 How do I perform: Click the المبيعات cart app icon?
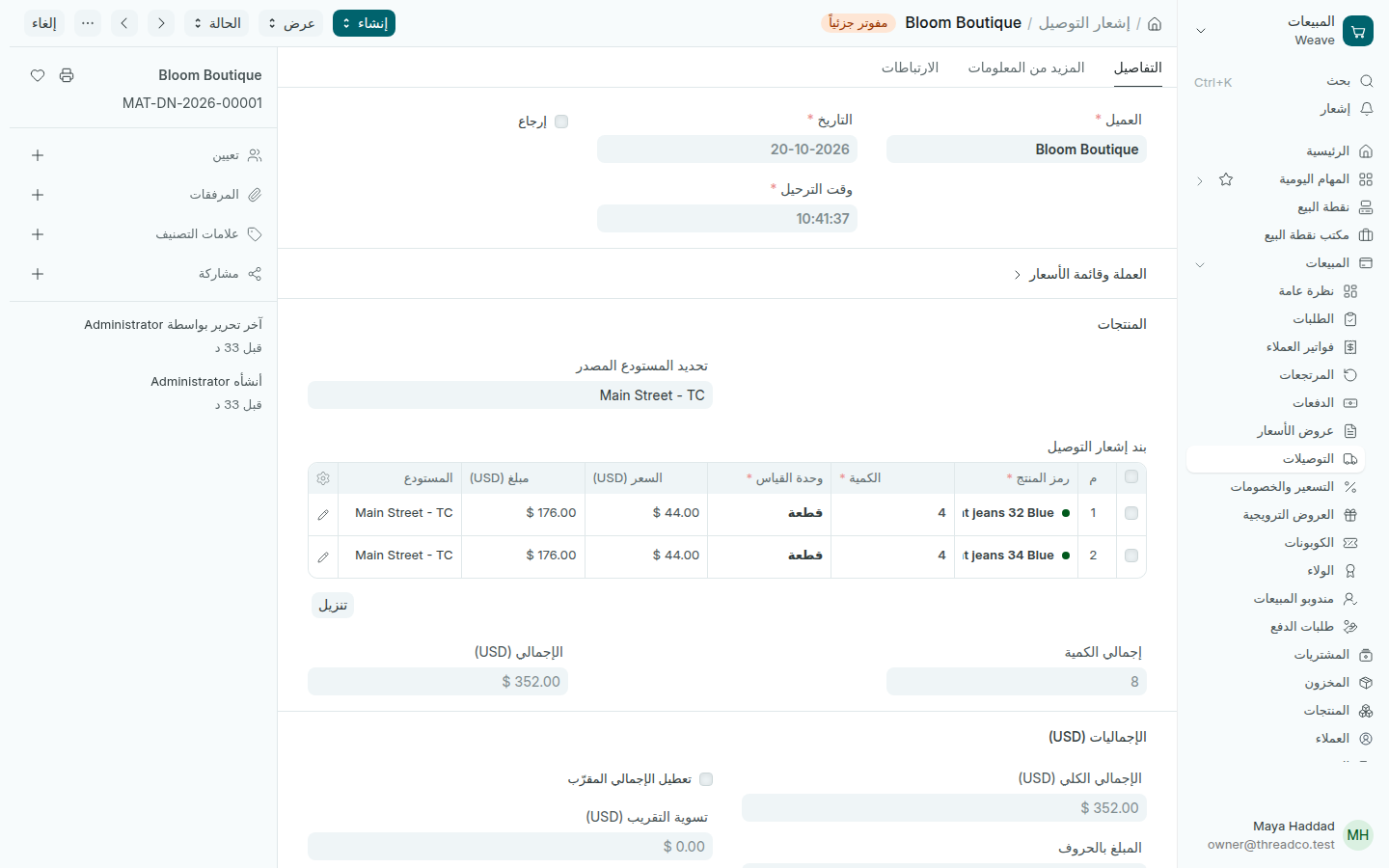point(1358,31)
